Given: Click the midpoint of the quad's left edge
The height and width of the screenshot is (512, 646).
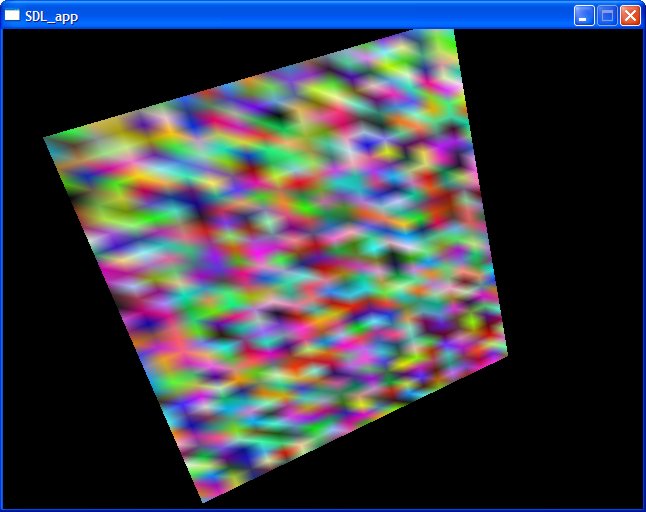Looking at the screenshot, I should pos(125,320).
